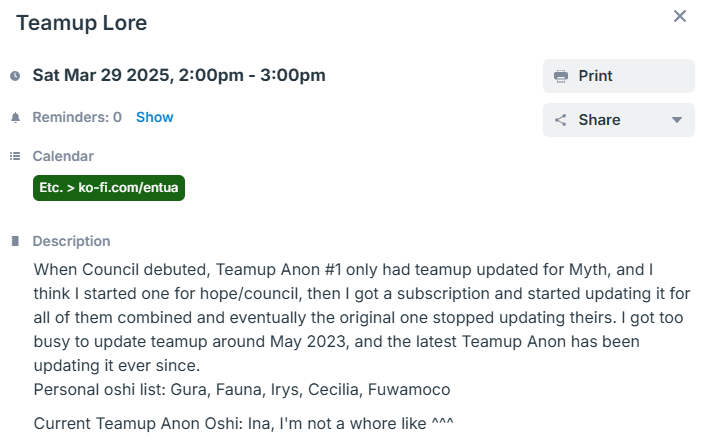Image resolution: width=704 pixels, height=445 pixels.
Task: Click the clock icon beside the event date
Action: [x=15, y=76]
